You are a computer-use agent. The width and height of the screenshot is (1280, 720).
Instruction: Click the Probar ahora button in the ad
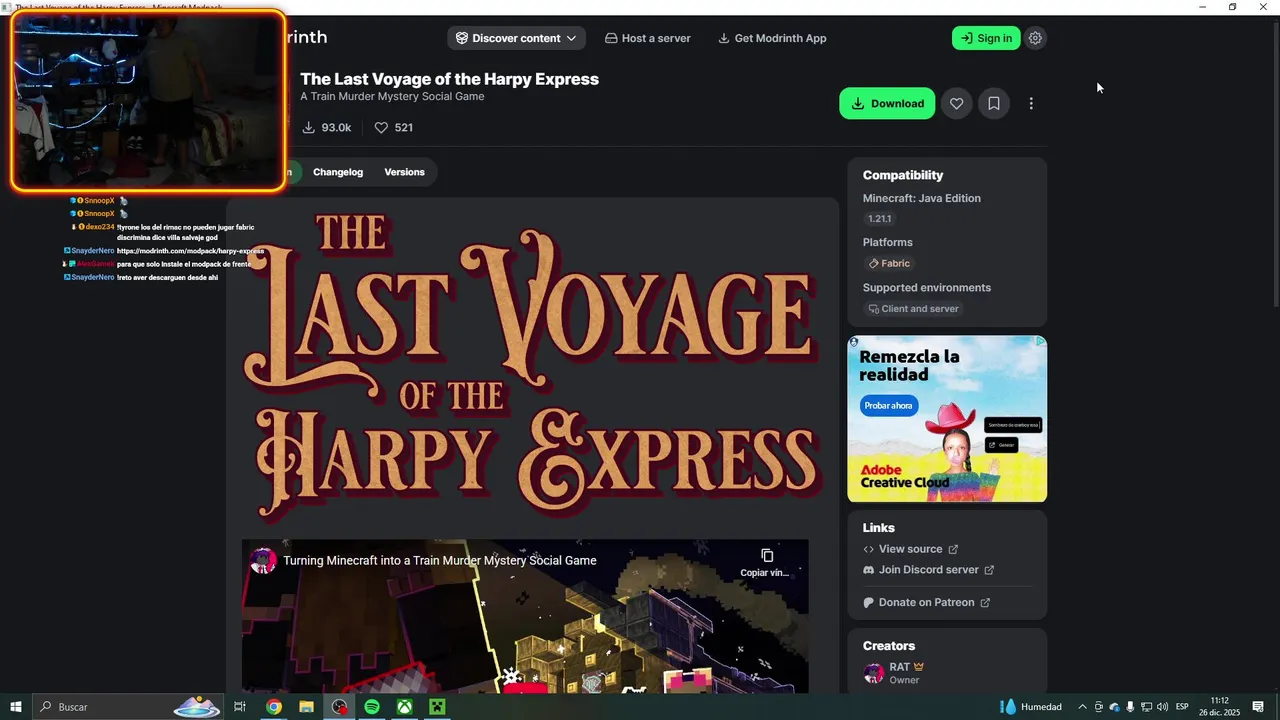pyautogui.click(x=889, y=406)
